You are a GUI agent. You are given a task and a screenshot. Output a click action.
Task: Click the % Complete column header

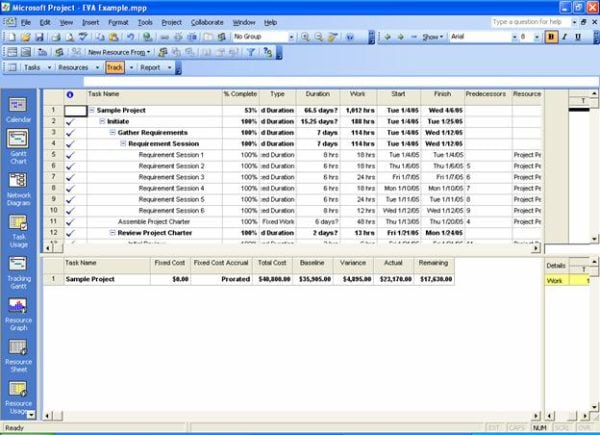[241, 97]
